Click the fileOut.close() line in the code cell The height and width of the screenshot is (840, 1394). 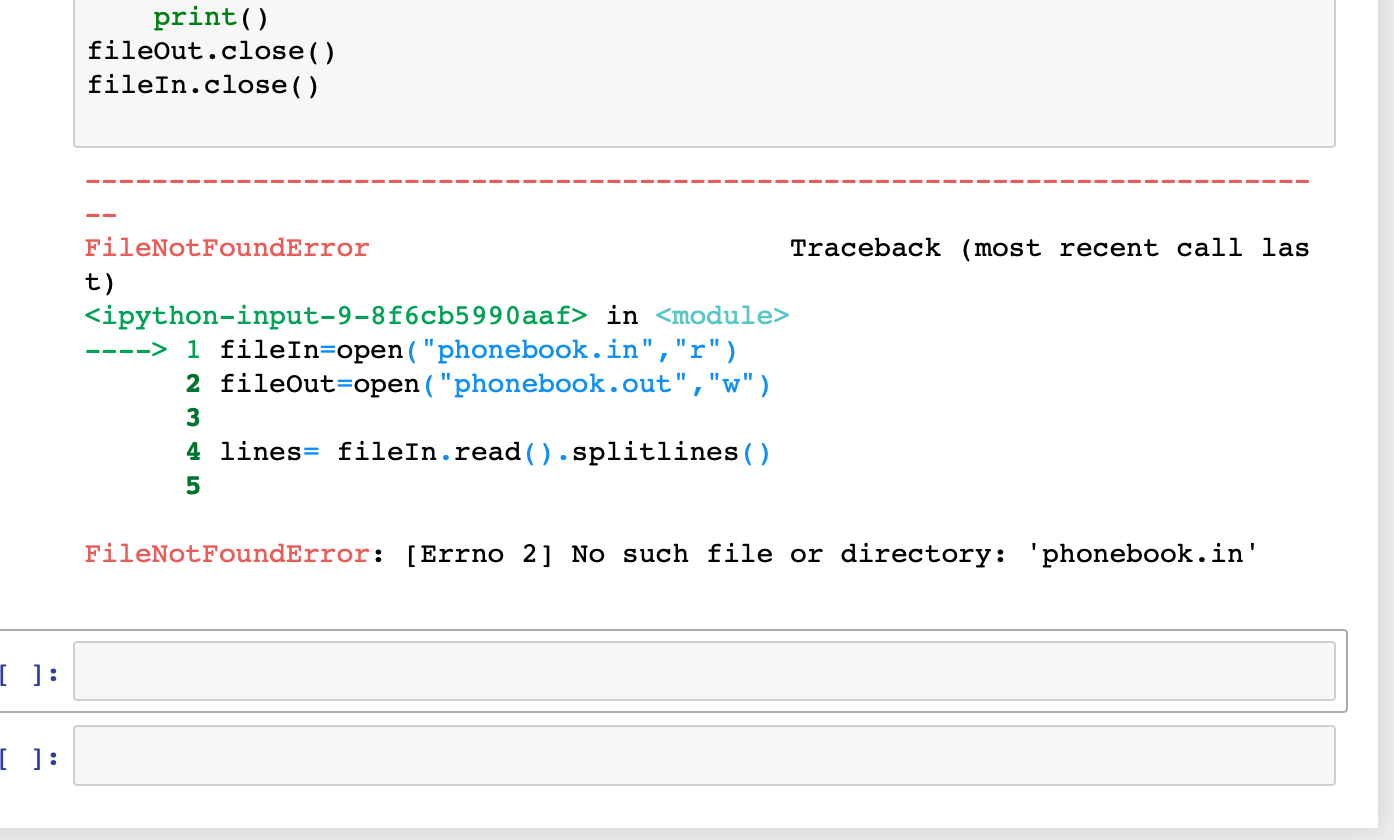210,50
